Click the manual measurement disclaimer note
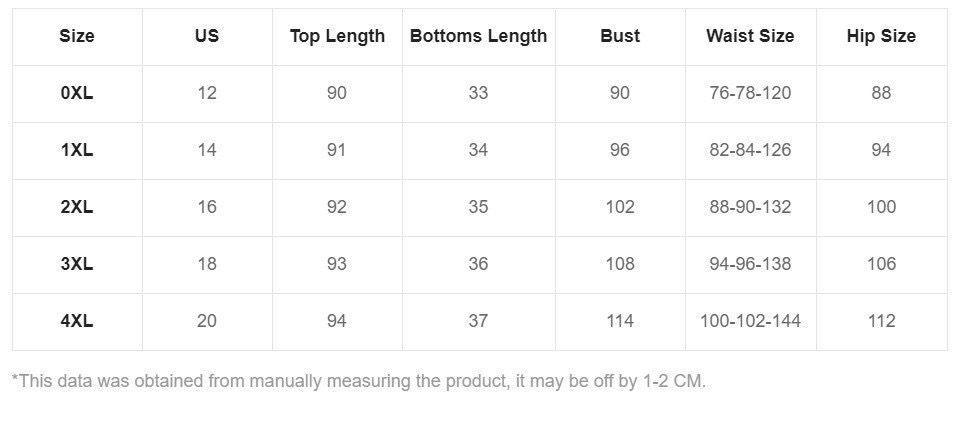 [358, 381]
